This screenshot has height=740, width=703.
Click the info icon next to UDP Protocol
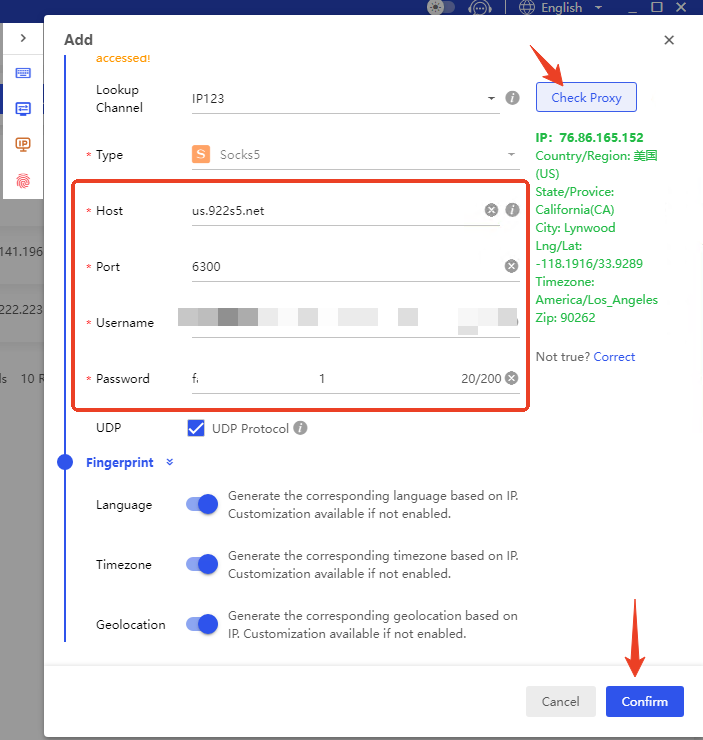click(x=300, y=428)
